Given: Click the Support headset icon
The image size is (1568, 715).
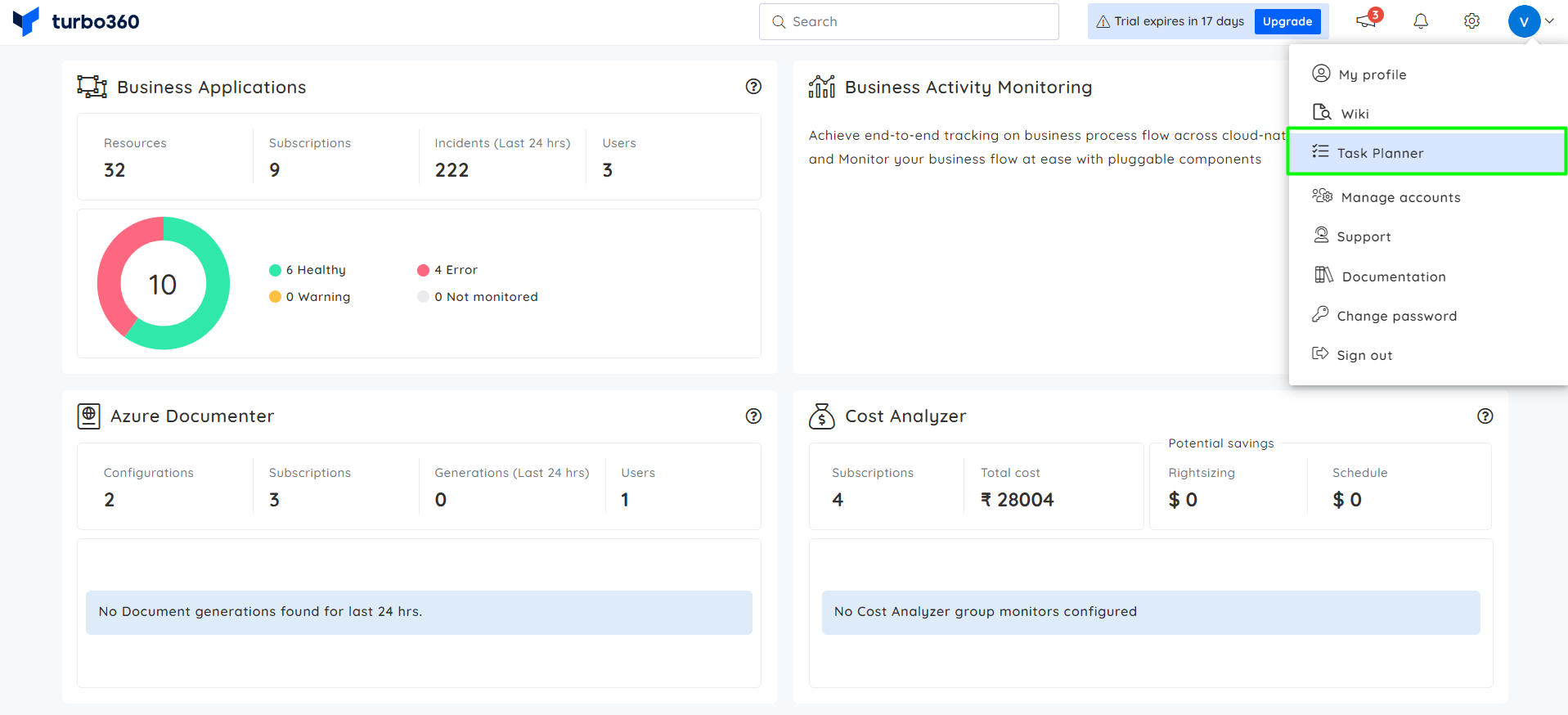Looking at the screenshot, I should 1321,236.
